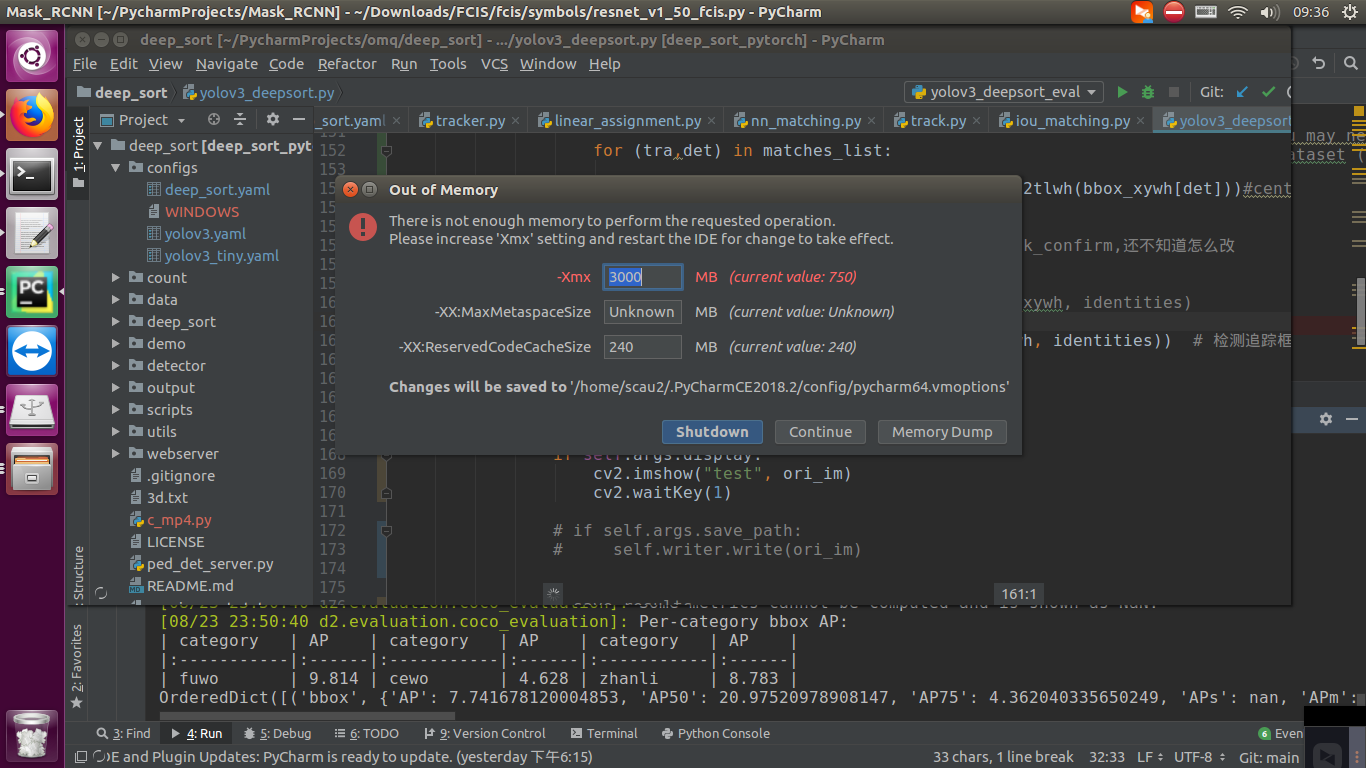
Task: Open the Refactor menu
Action: [x=347, y=63]
